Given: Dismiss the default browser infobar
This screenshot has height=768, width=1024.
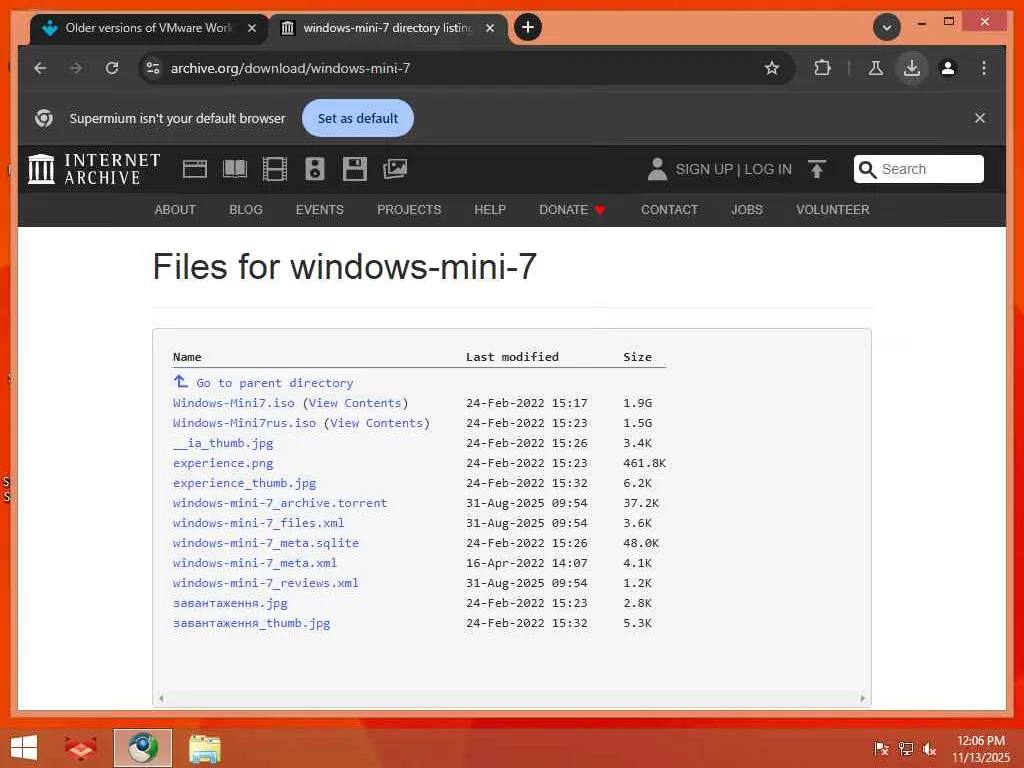Looking at the screenshot, I should [x=980, y=118].
